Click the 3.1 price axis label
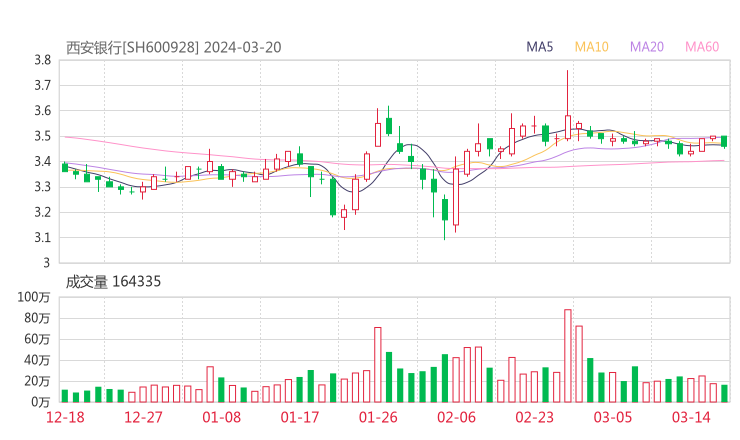740x440 pixels. (x=42, y=237)
